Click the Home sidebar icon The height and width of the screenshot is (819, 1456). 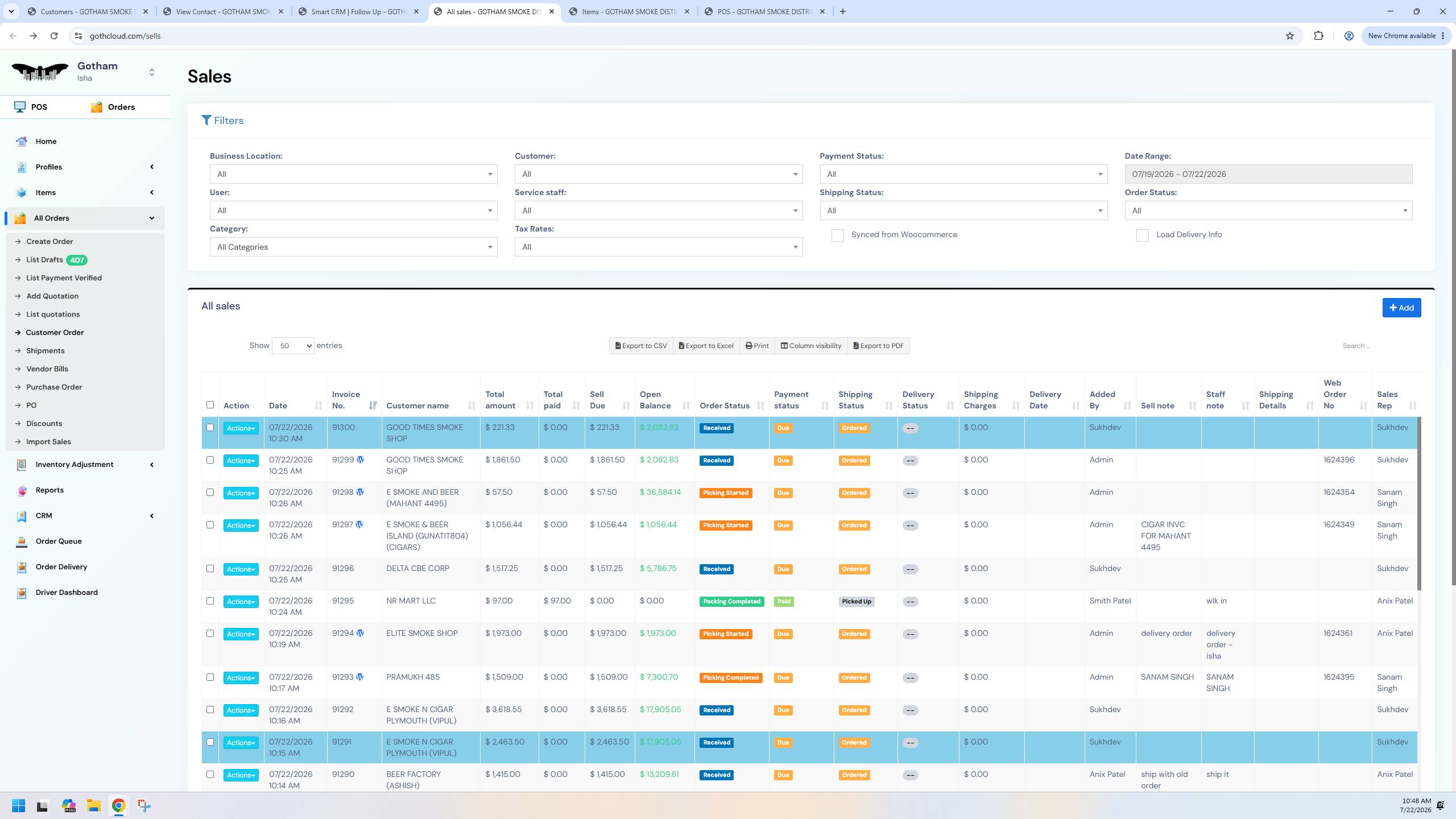point(22,142)
